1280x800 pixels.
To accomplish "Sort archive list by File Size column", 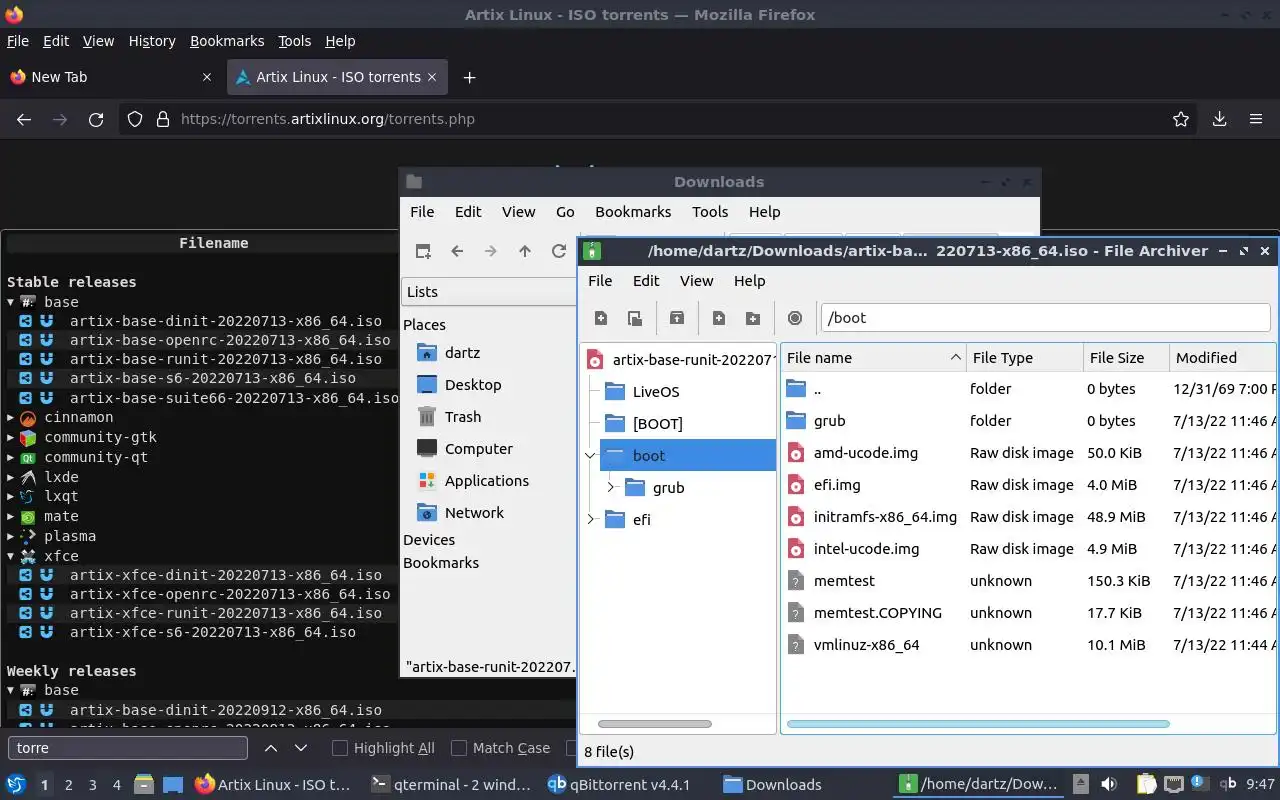I will 1126,358.
